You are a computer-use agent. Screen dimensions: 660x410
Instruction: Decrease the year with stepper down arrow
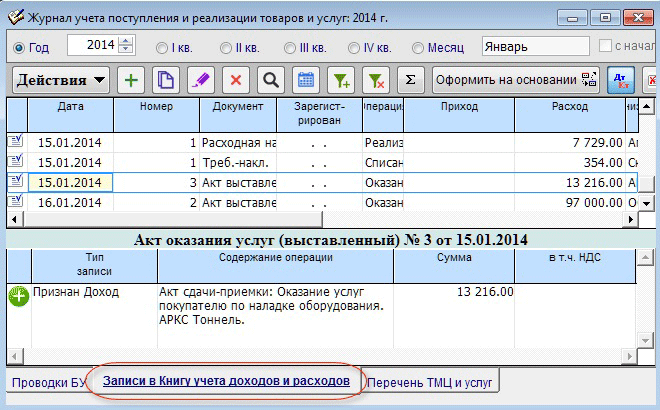tap(126, 49)
